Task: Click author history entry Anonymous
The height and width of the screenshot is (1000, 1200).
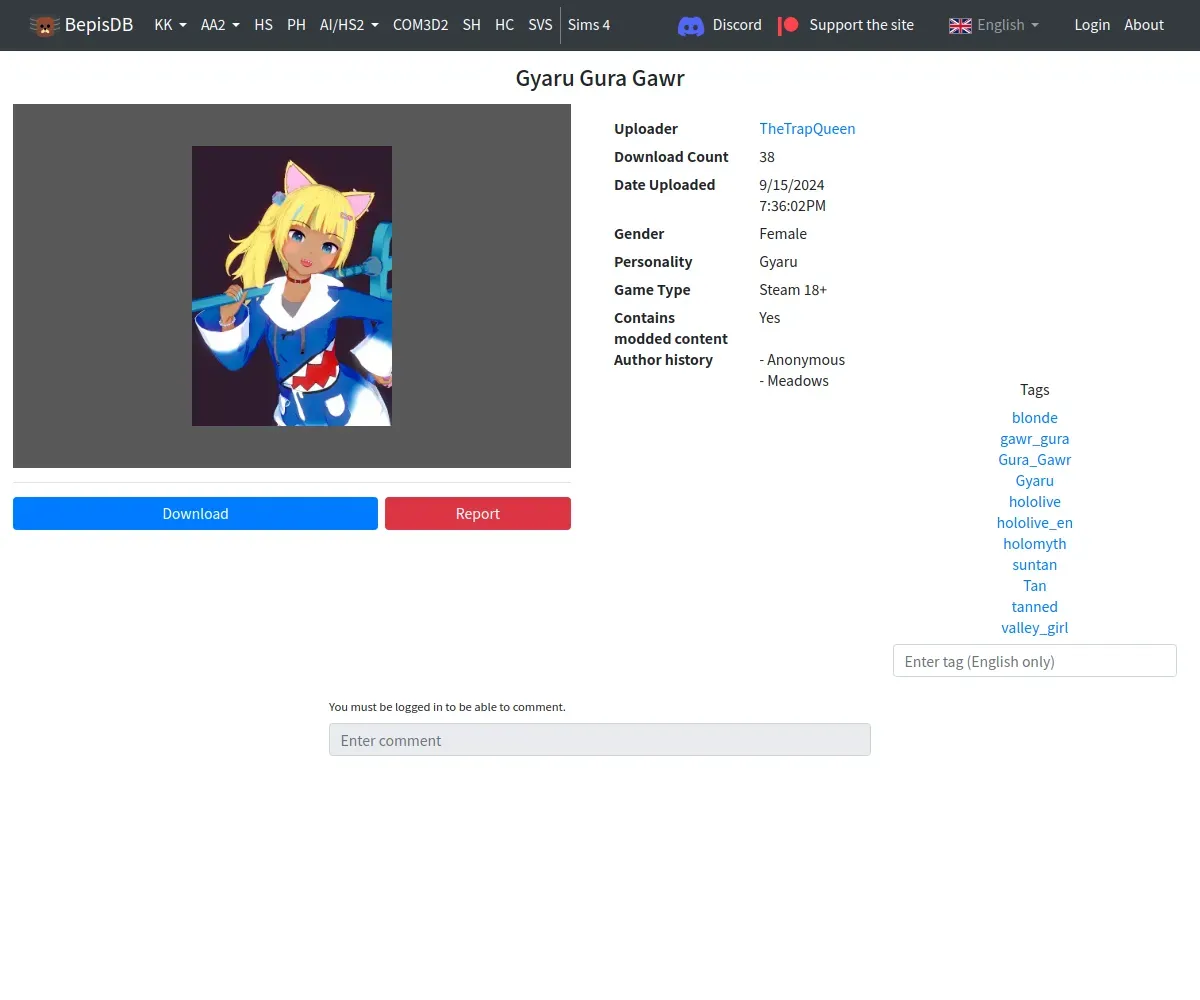Action: (x=802, y=359)
